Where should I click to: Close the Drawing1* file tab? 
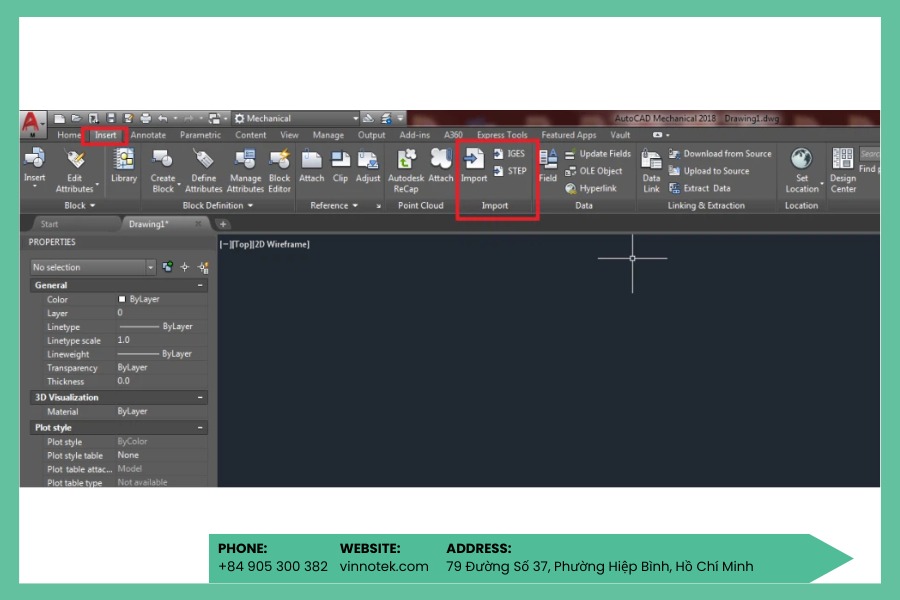198,224
